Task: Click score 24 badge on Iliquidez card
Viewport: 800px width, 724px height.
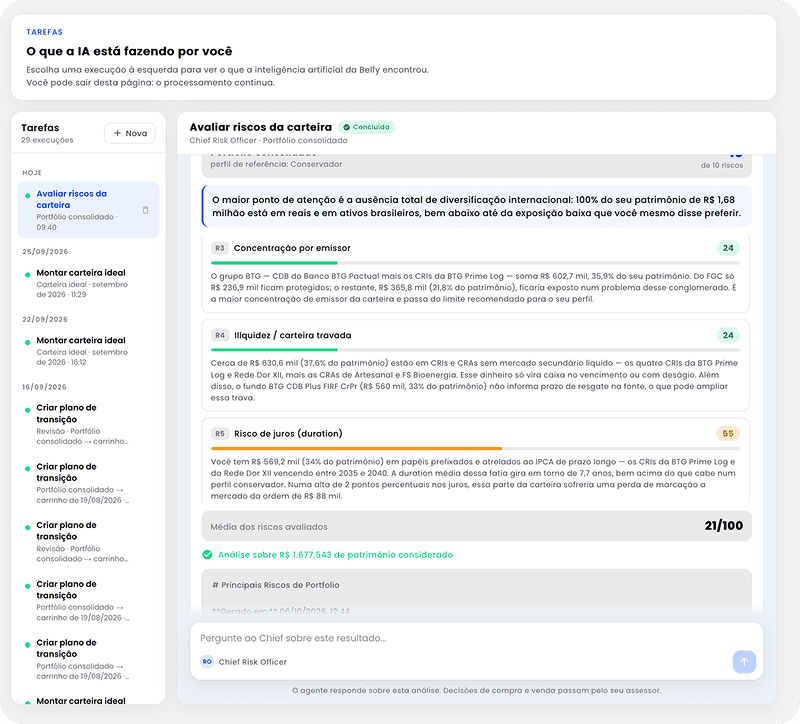Action: [728, 335]
